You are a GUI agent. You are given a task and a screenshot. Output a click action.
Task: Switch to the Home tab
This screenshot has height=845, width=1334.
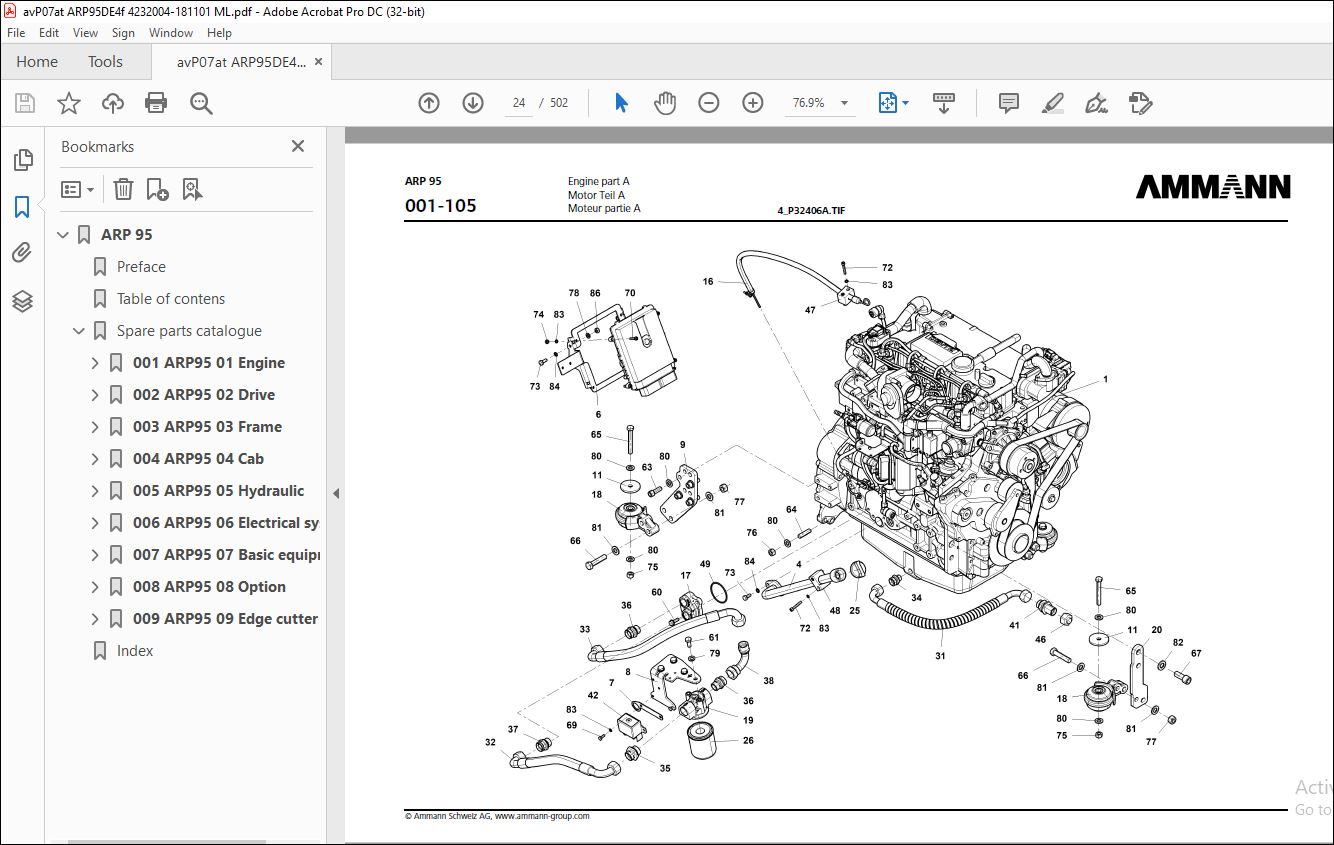pyautogui.click(x=37, y=61)
